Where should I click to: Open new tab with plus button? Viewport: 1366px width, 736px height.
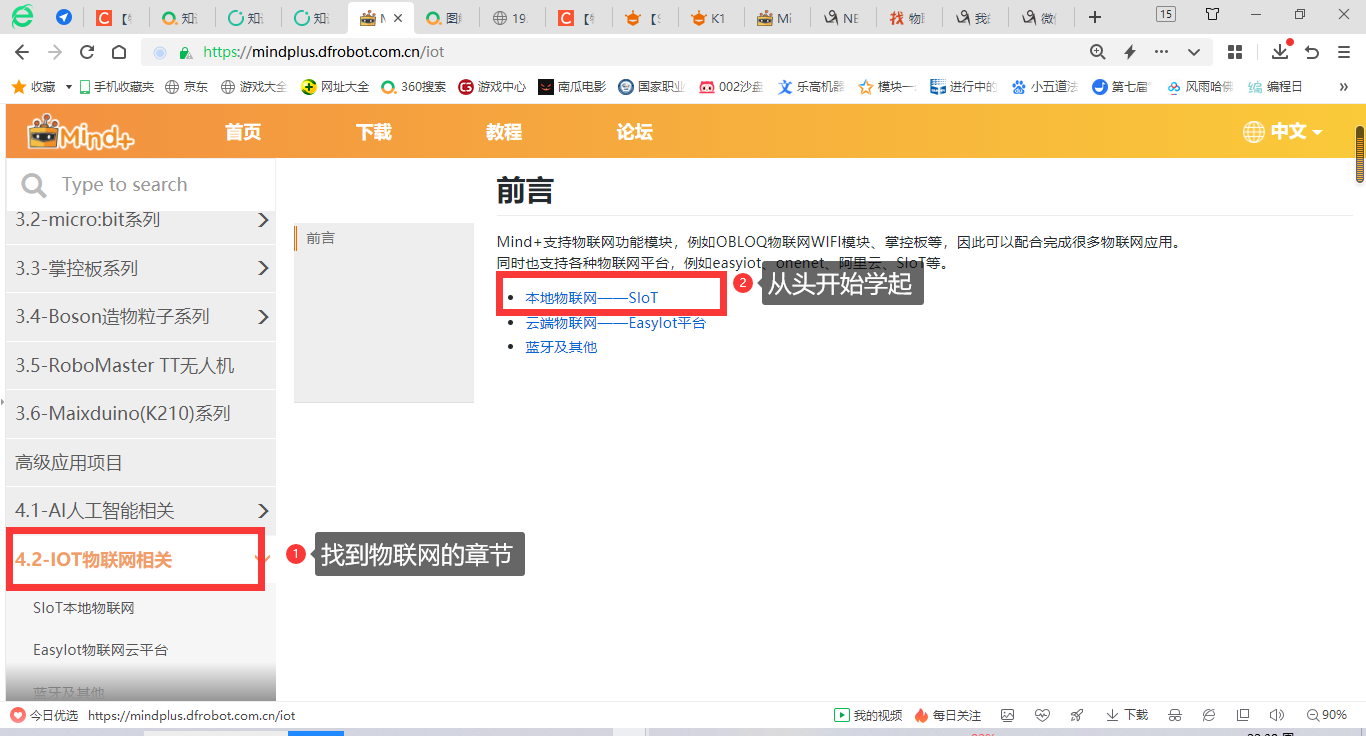pyautogui.click(x=1095, y=17)
